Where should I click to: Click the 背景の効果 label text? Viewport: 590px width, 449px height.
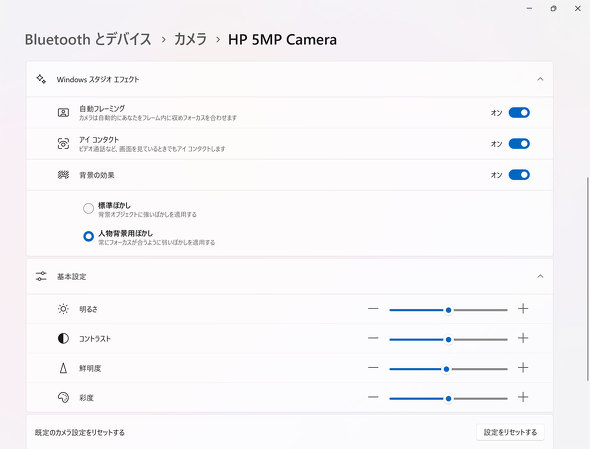(97, 175)
